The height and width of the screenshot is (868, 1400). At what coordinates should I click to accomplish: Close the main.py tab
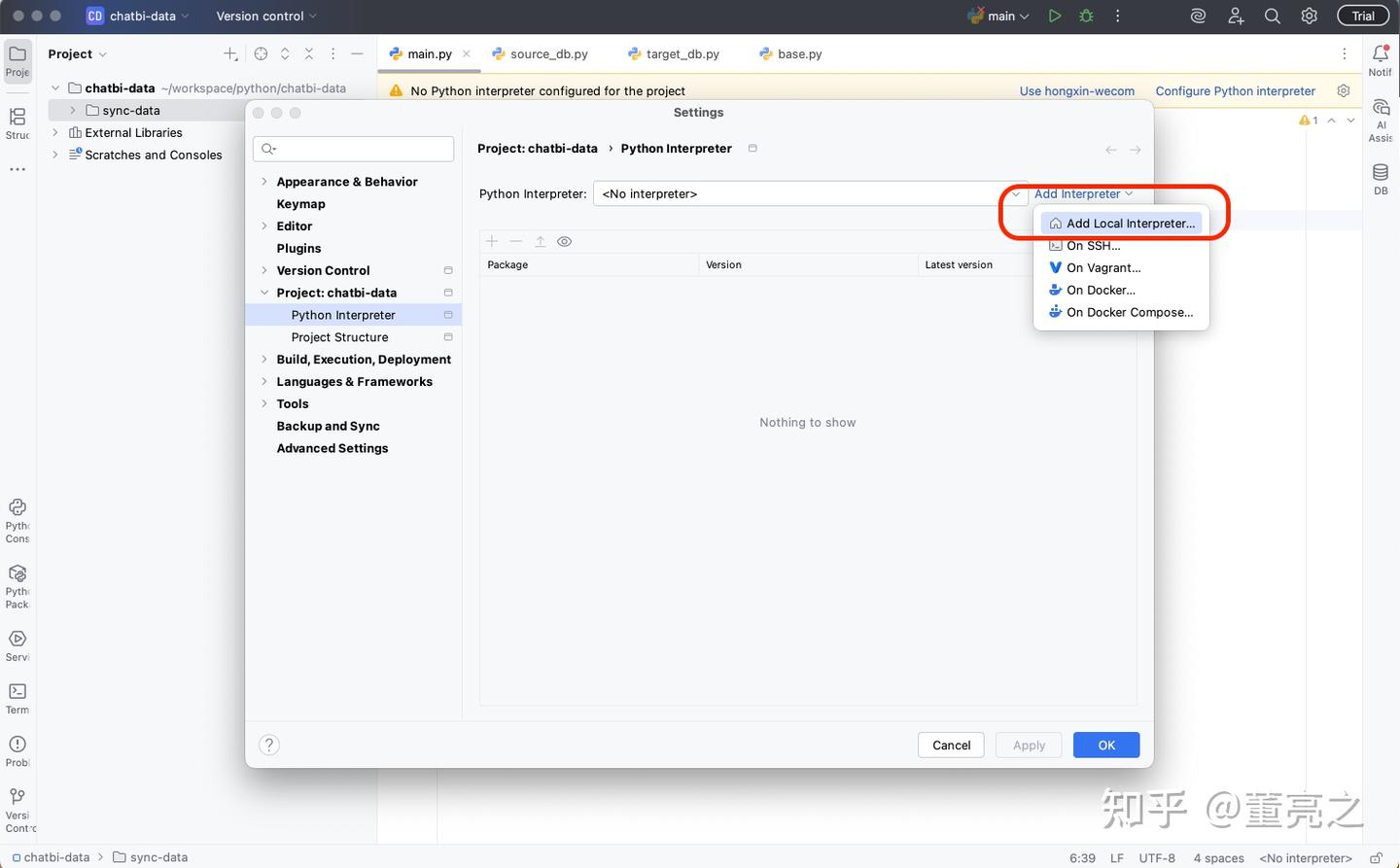point(467,54)
